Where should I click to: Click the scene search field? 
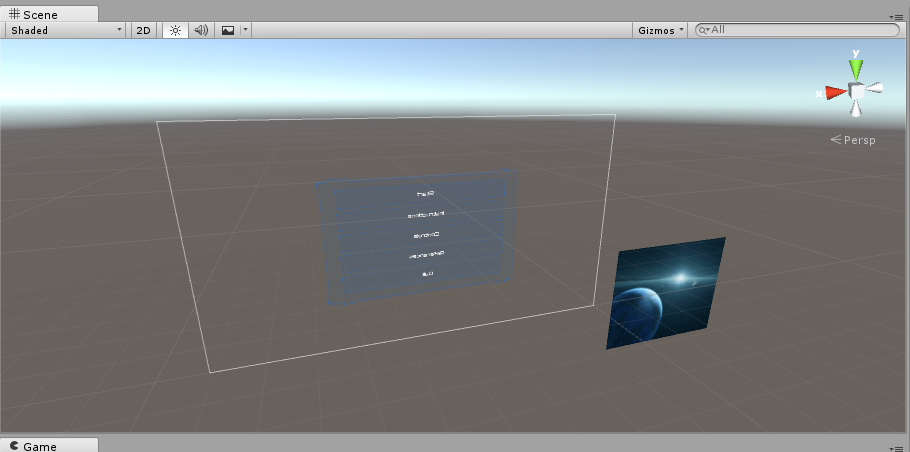800,30
